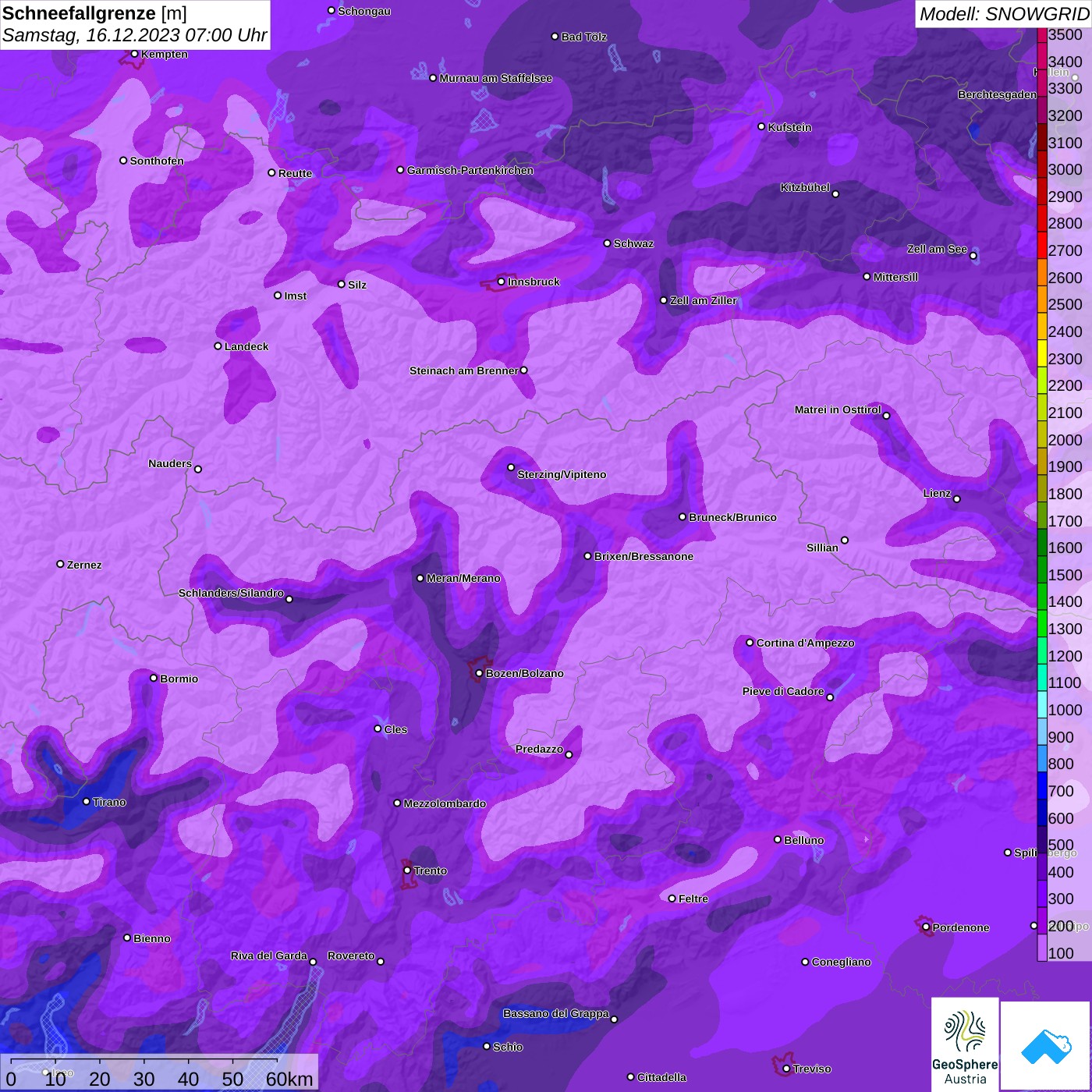The image size is (1092, 1092).
Task: Click the Treviso city label
Action: pos(812,1069)
